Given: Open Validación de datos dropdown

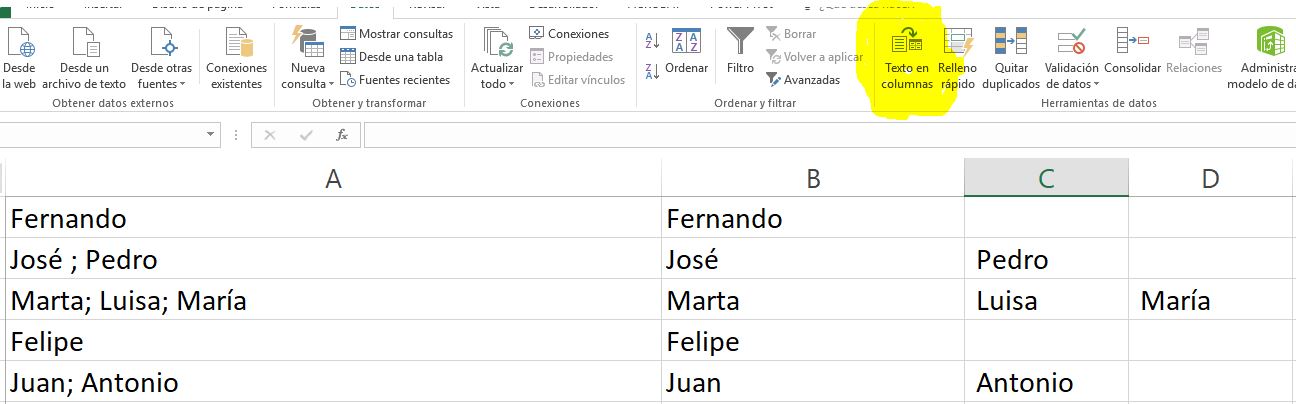Looking at the screenshot, I should point(1072,84).
